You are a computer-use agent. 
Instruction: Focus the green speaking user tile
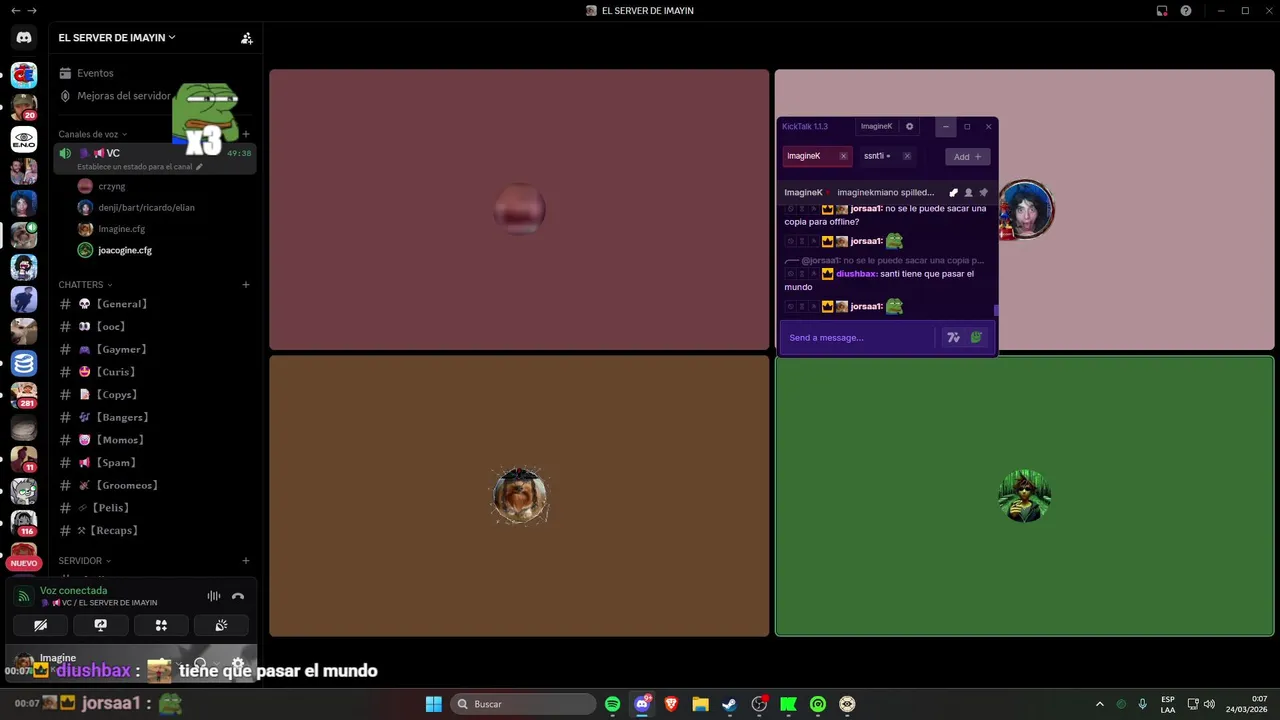1024,496
